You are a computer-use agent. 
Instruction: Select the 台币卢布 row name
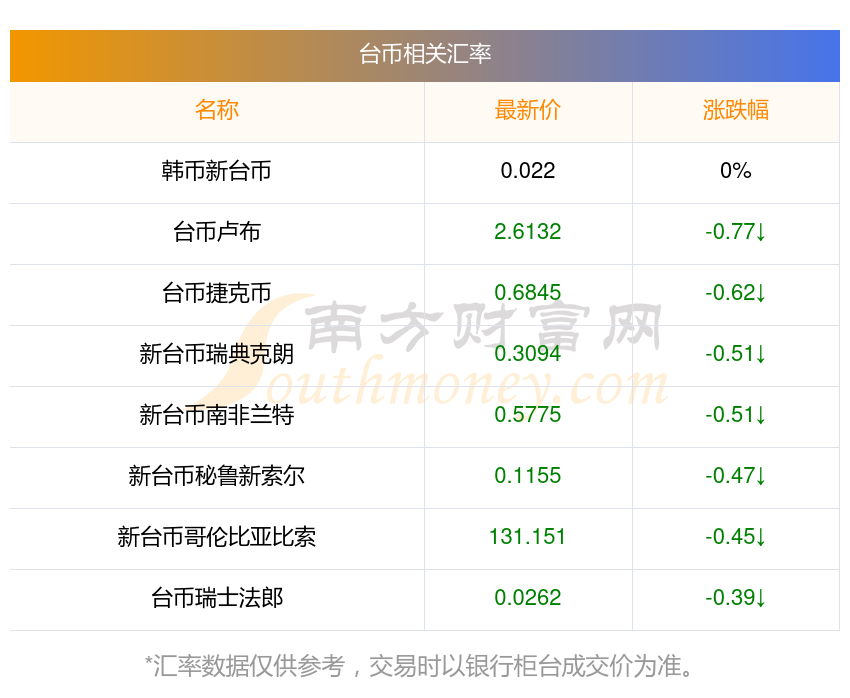[217, 232]
